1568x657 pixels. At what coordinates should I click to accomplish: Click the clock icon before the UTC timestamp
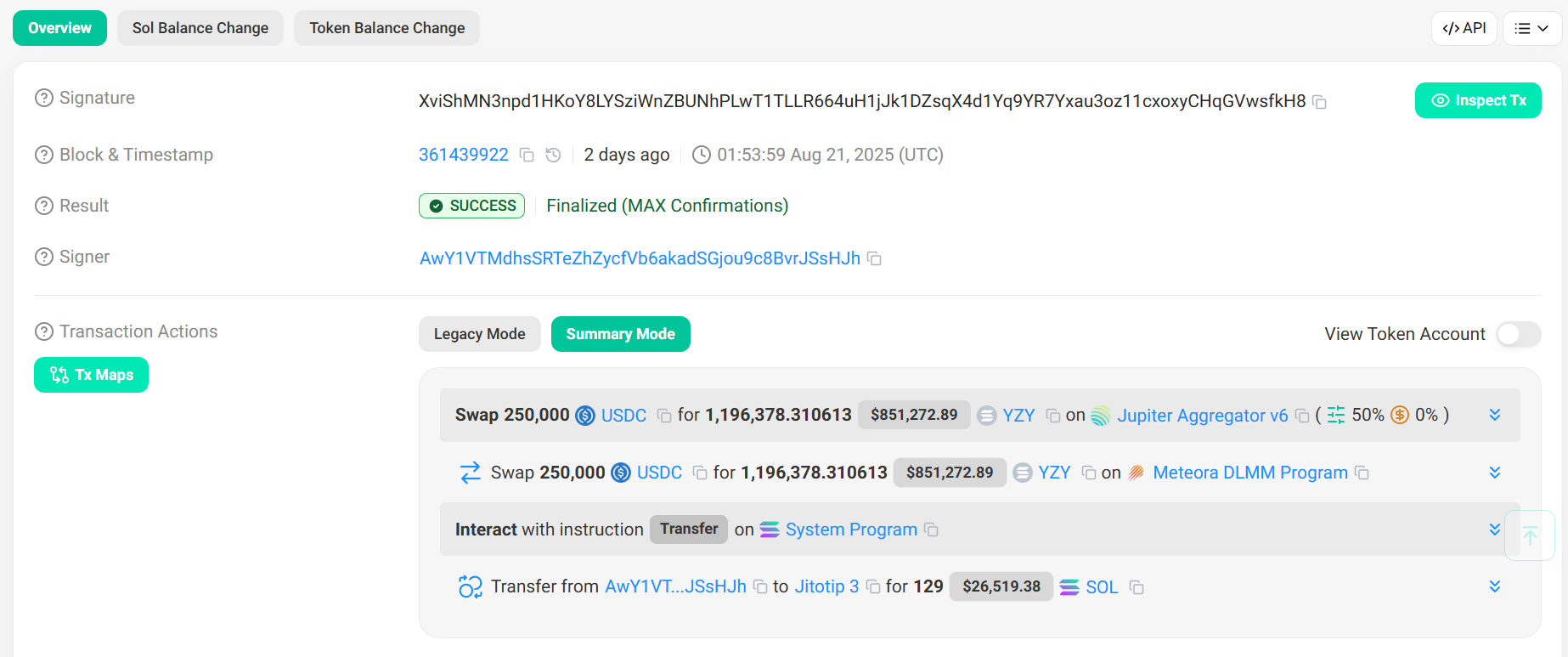[702, 155]
